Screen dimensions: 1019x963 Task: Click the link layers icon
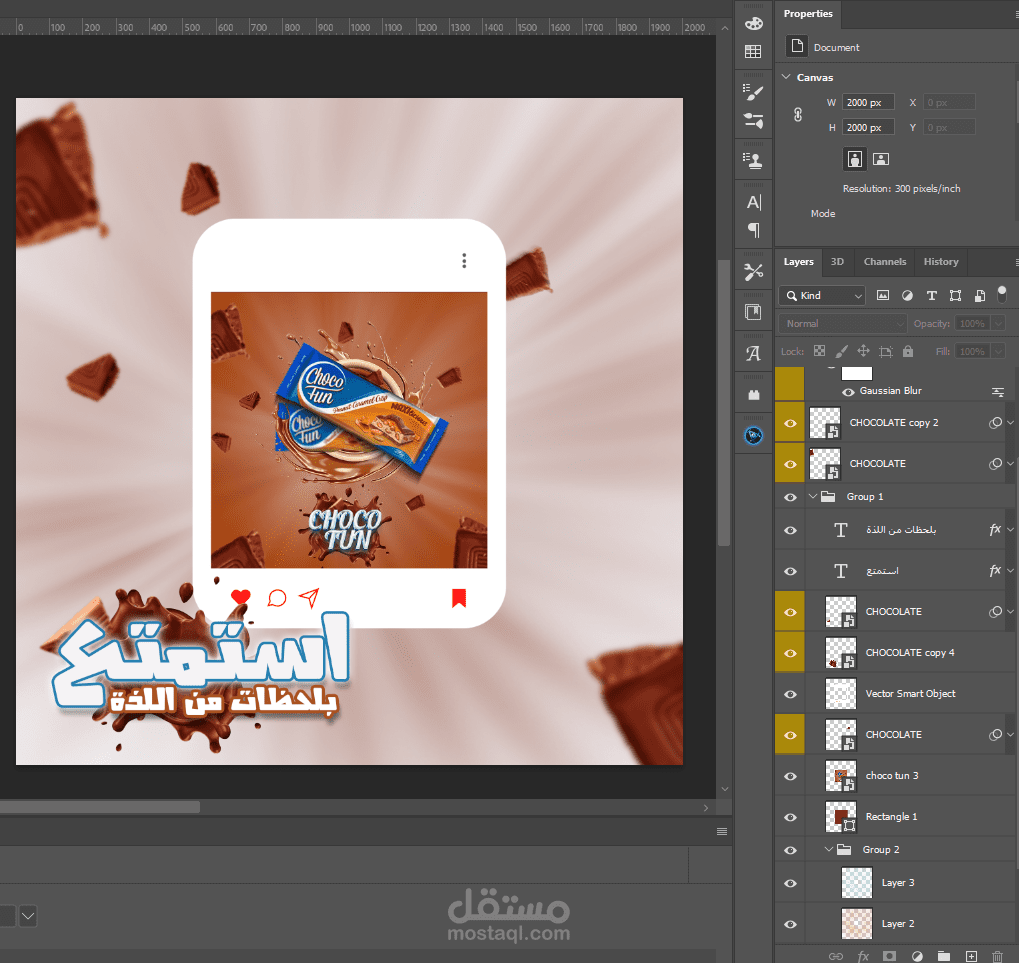[x=836, y=956]
